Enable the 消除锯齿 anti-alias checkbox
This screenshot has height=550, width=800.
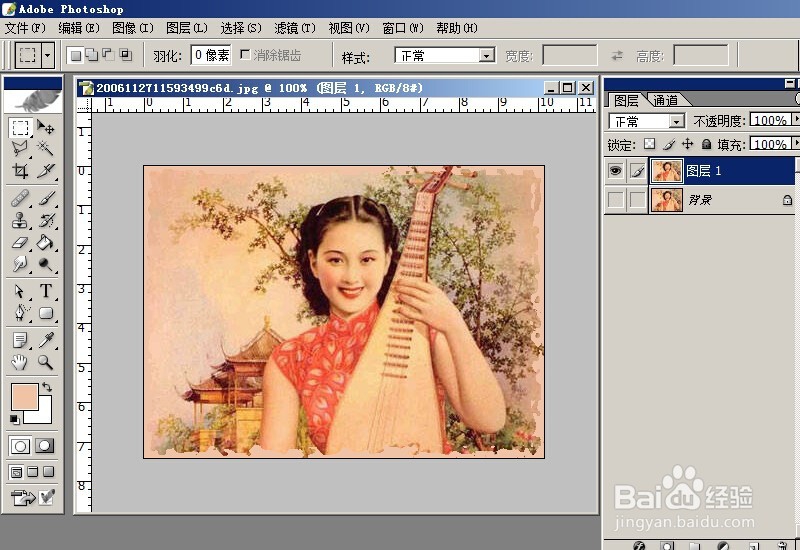tap(245, 55)
